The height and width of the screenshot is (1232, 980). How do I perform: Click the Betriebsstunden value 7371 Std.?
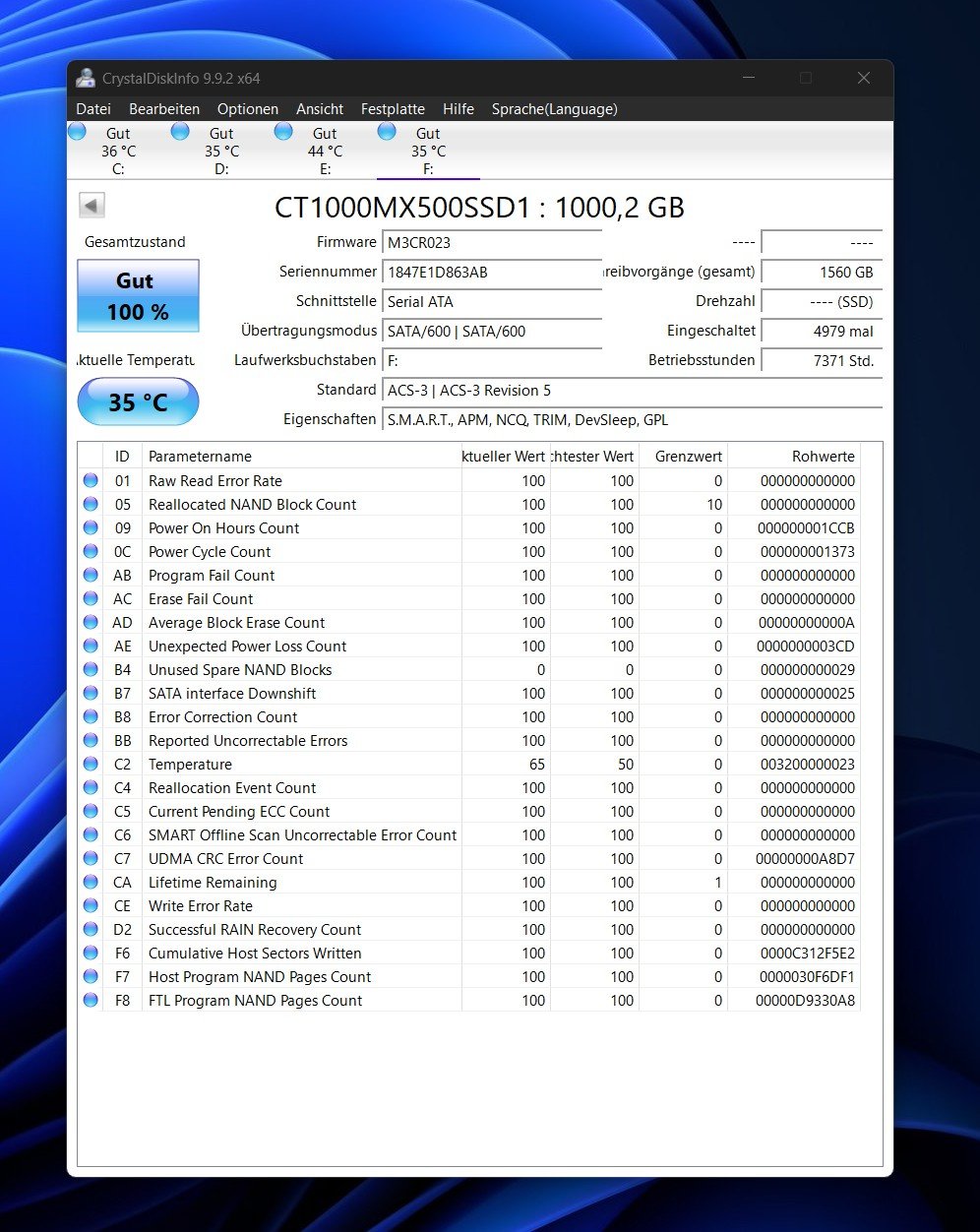coord(822,360)
